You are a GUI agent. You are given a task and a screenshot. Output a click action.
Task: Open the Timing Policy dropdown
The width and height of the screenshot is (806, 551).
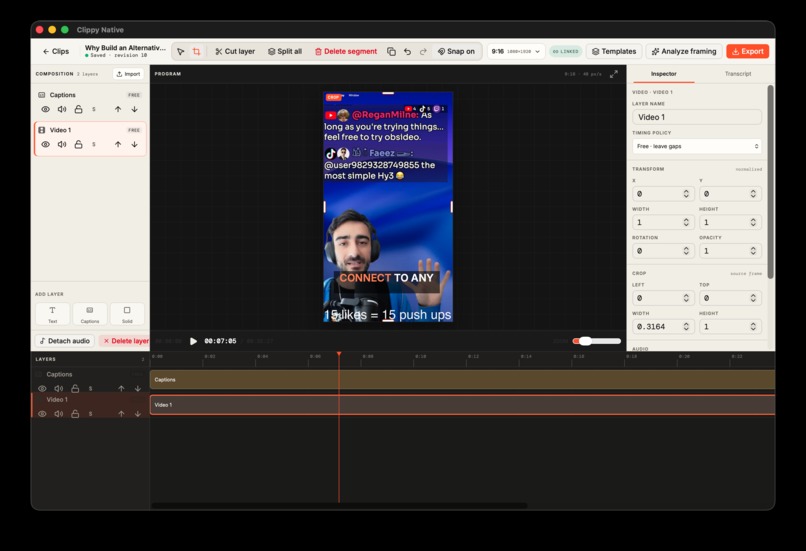[x=697, y=146]
